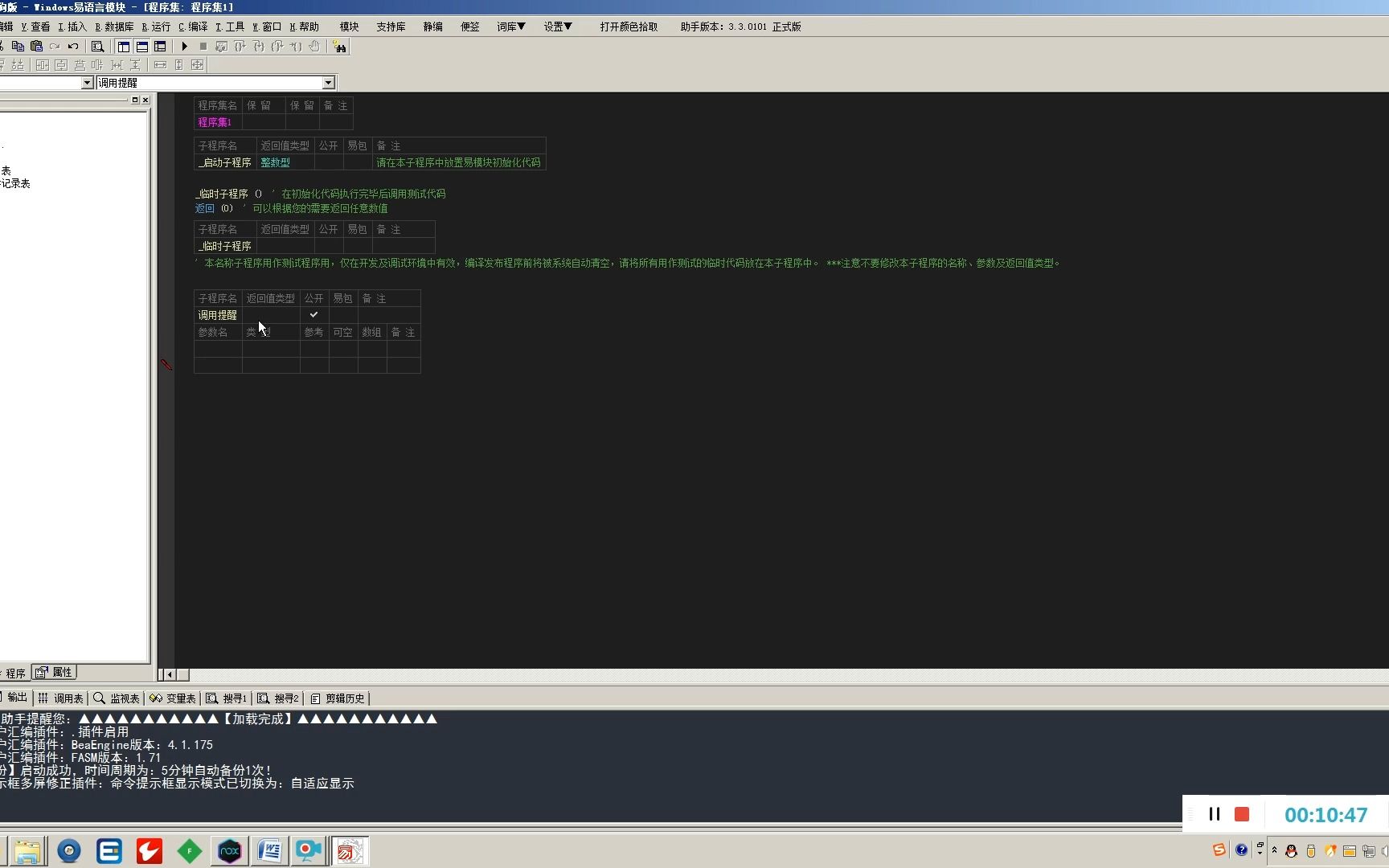Open the 调用提醒 subroutine dropdown
This screenshot has width=1389, height=868.
click(328, 83)
